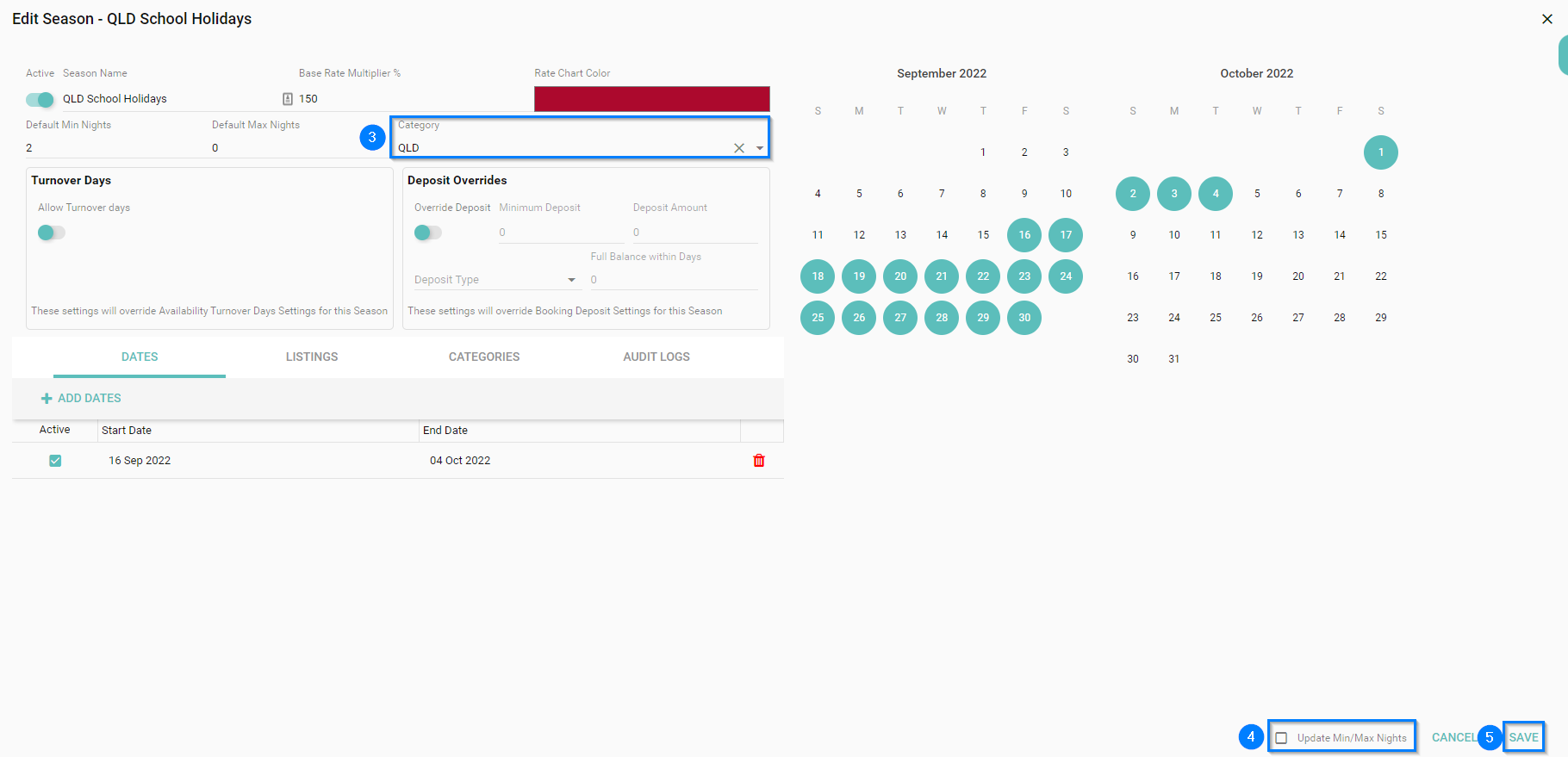Screen dimensions: 1568x757
Task: Select September 16 on the calendar
Action: (x=1024, y=235)
